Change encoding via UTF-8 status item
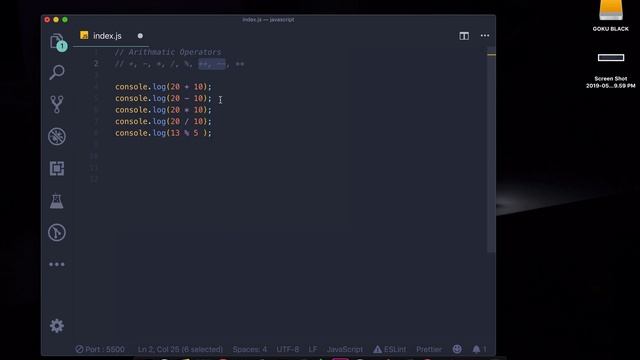640x360 pixels. [288, 349]
